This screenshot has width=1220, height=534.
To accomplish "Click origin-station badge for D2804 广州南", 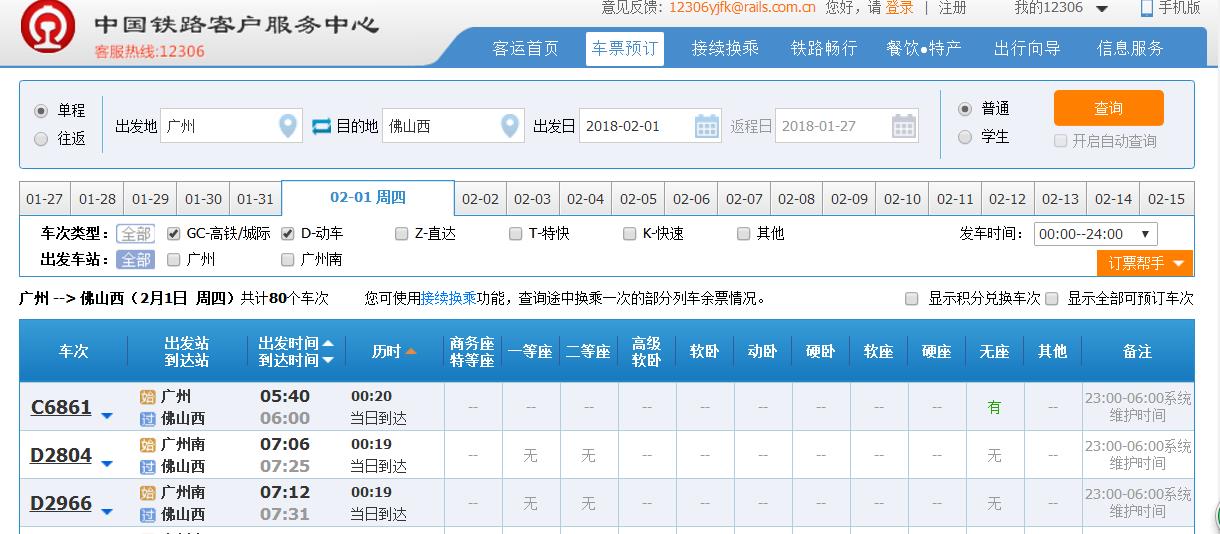I will pos(148,444).
